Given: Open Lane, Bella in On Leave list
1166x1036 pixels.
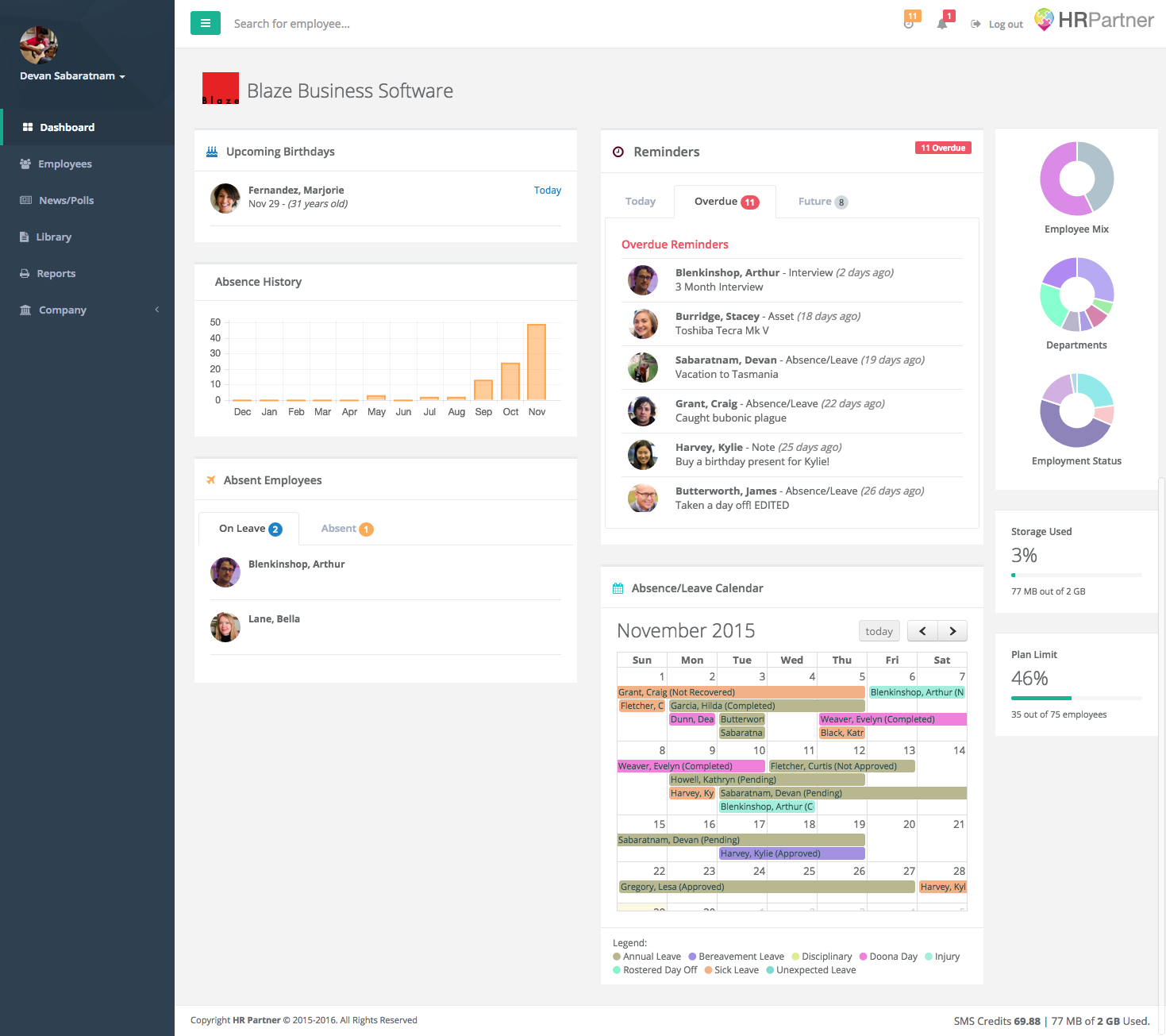Looking at the screenshot, I should [x=274, y=619].
